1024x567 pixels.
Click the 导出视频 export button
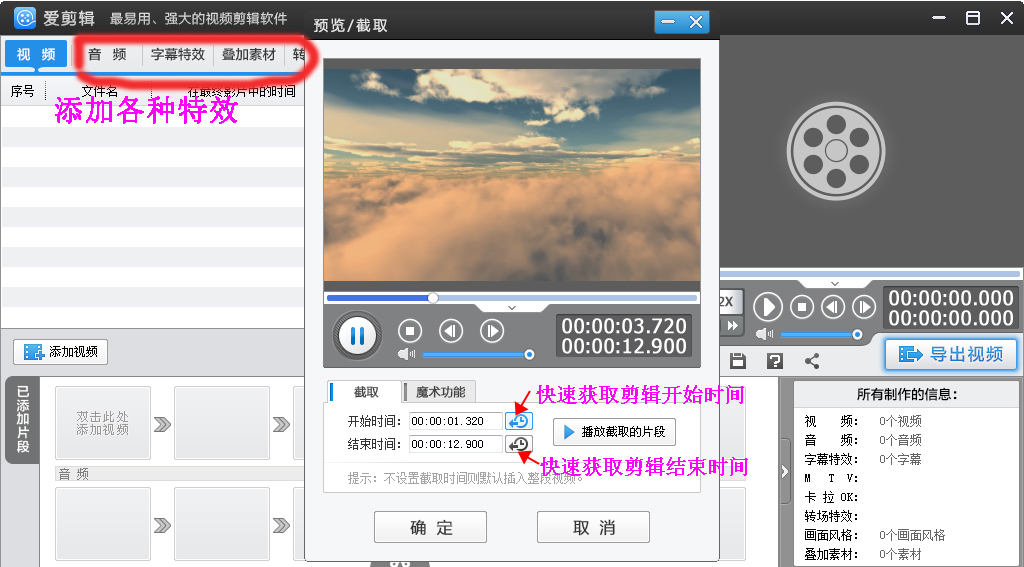(x=950, y=354)
